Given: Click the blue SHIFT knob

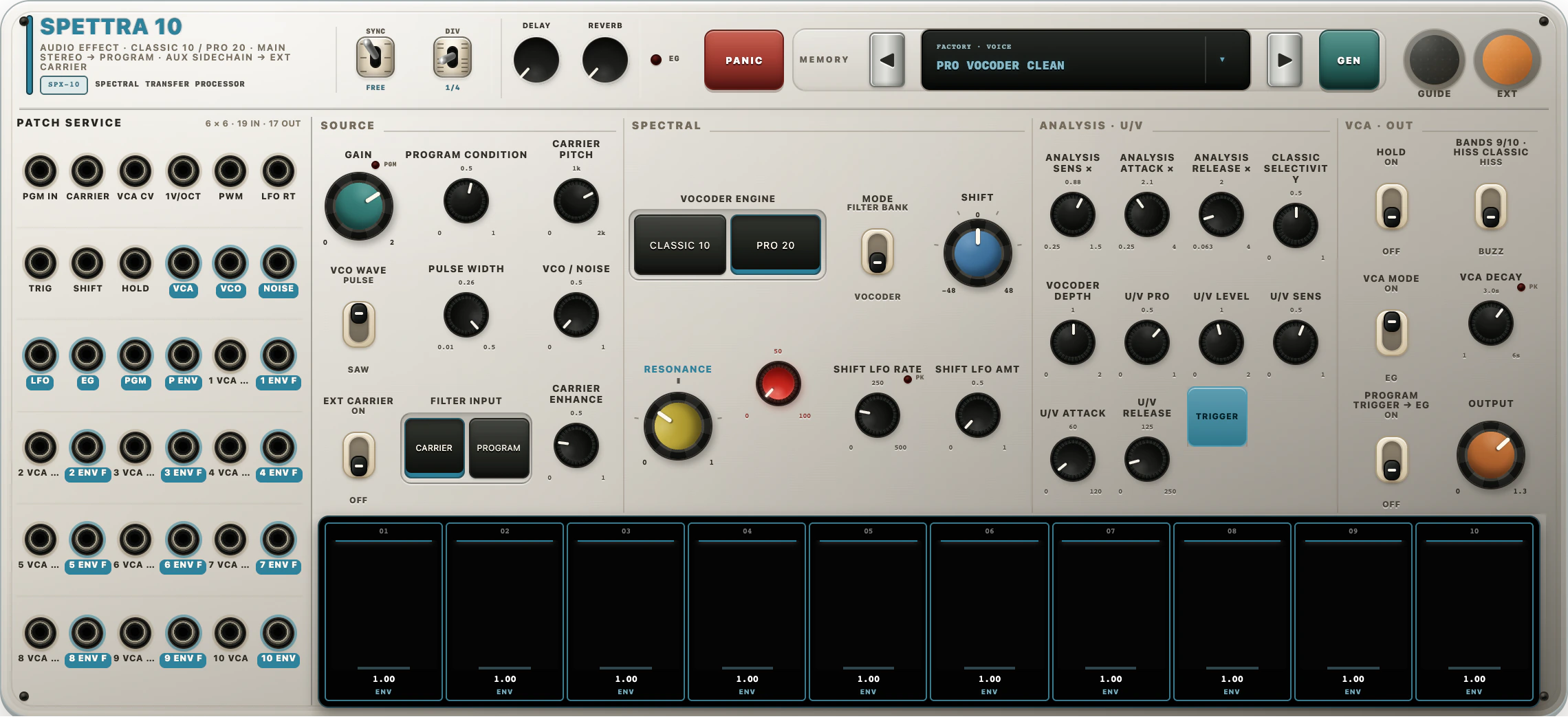Looking at the screenshot, I should [x=977, y=253].
